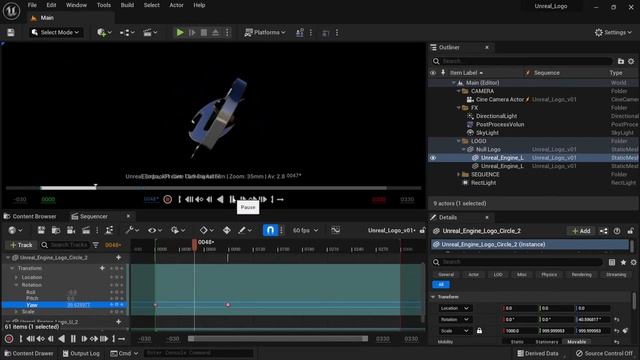Click the Sequencer auto-key diamond icon
The width and height of the screenshot is (640, 360).
click(x=227, y=231)
